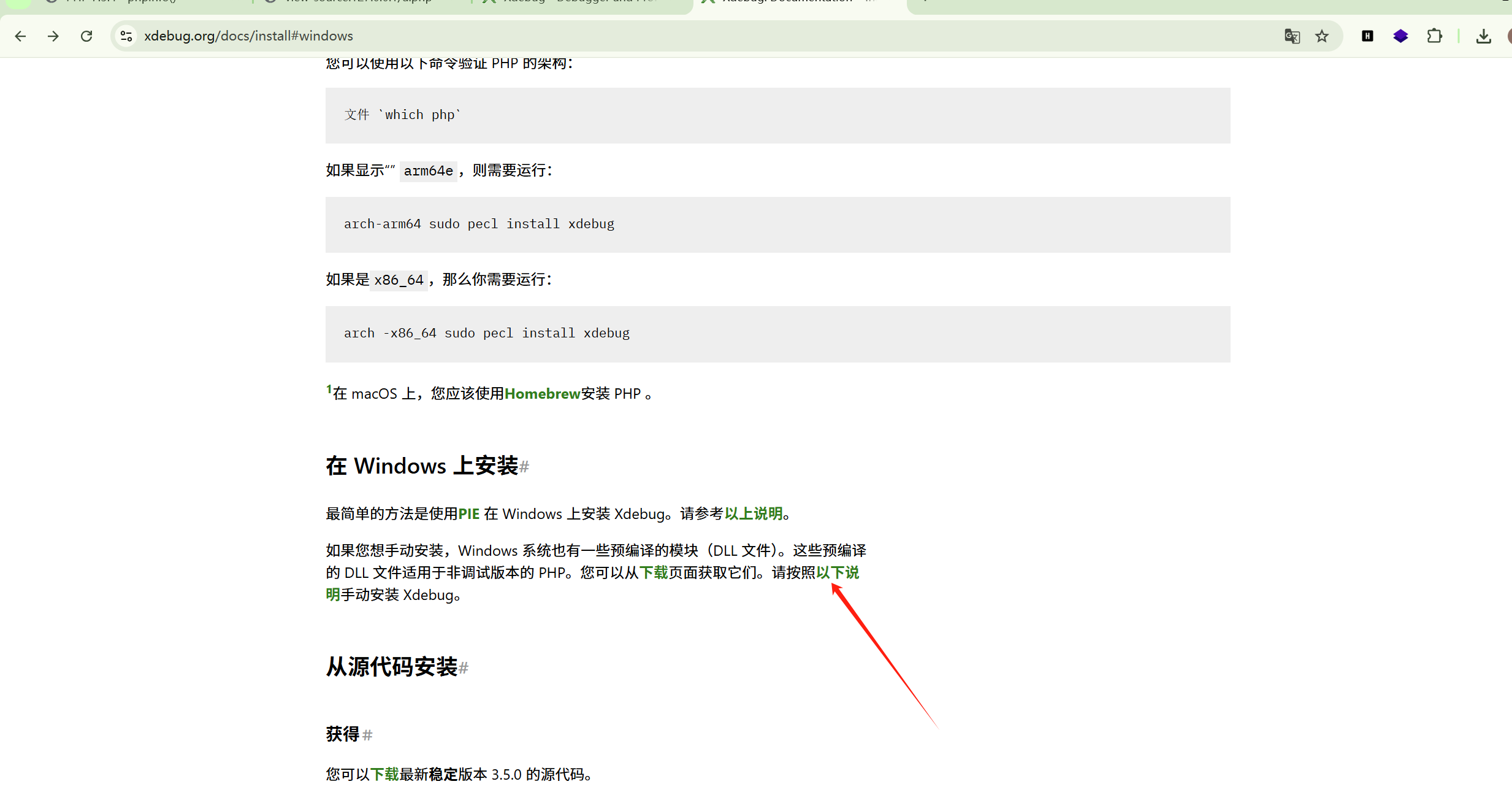Click # anchor beside 从源代码安装 heading
This screenshot has width=1512, height=803.
pos(464,669)
